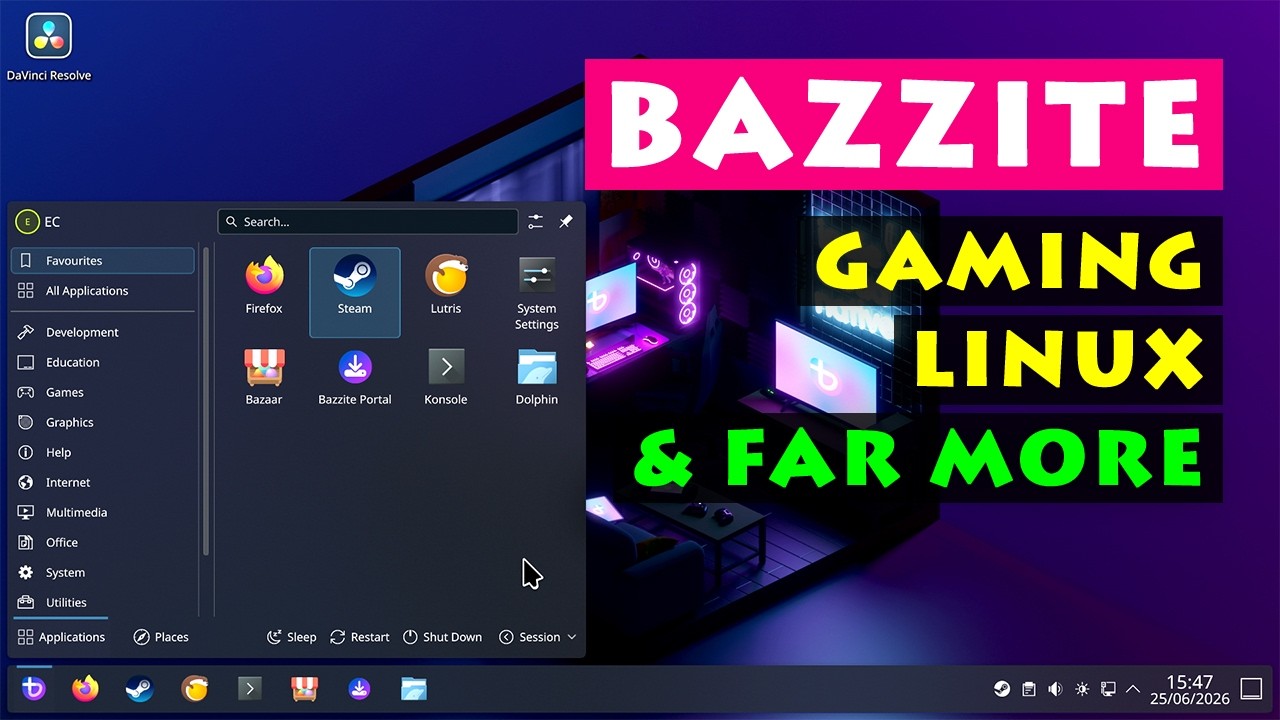
Task: Open System Settings from the launcher
Action: pos(537,293)
